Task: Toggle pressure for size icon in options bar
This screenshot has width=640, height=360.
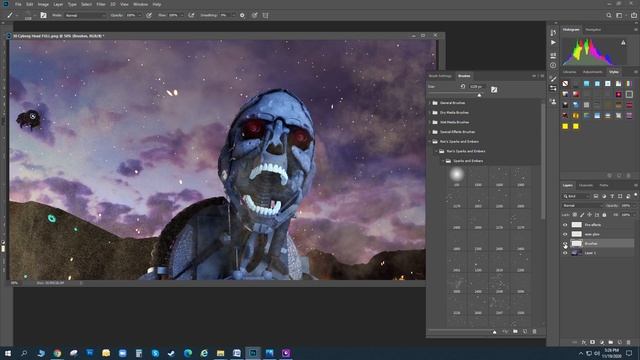Action: click(x=254, y=16)
